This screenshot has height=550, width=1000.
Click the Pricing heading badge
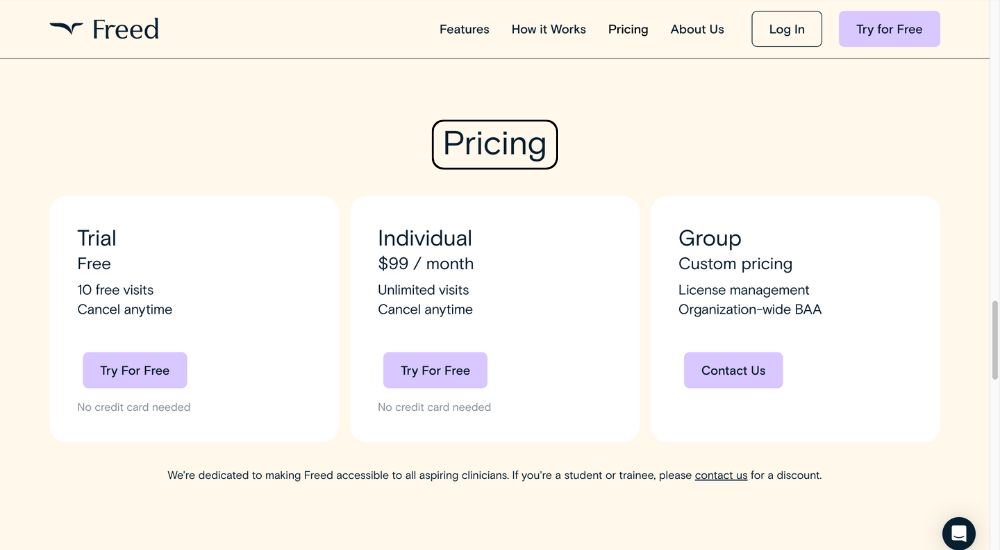495,144
